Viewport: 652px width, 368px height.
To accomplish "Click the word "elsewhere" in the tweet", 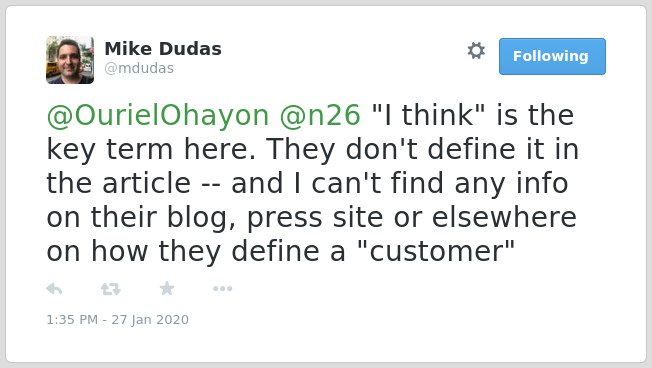I will pyautogui.click(x=504, y=217).
